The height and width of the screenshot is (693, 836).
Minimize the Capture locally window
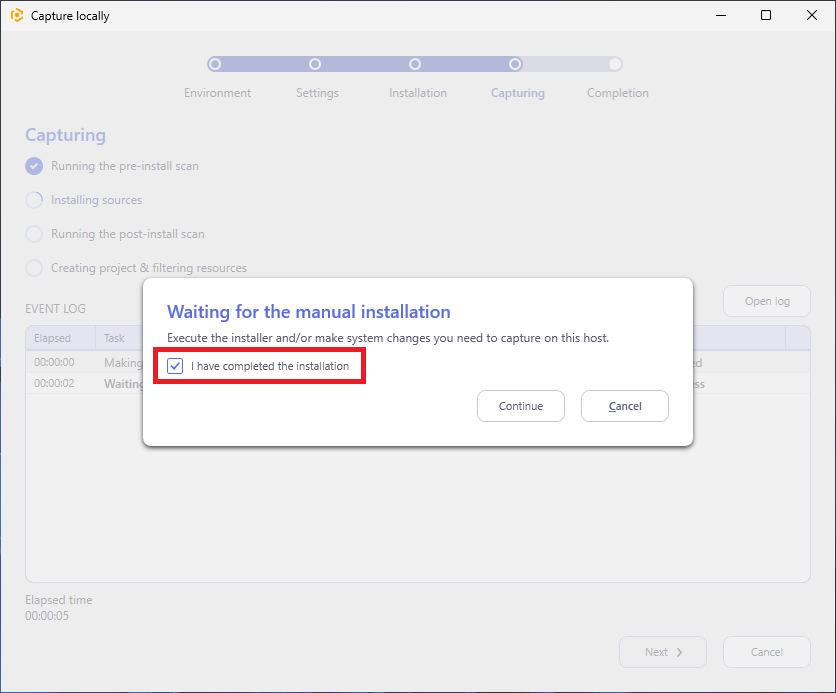pyautogui.click(x=720, y=15)
